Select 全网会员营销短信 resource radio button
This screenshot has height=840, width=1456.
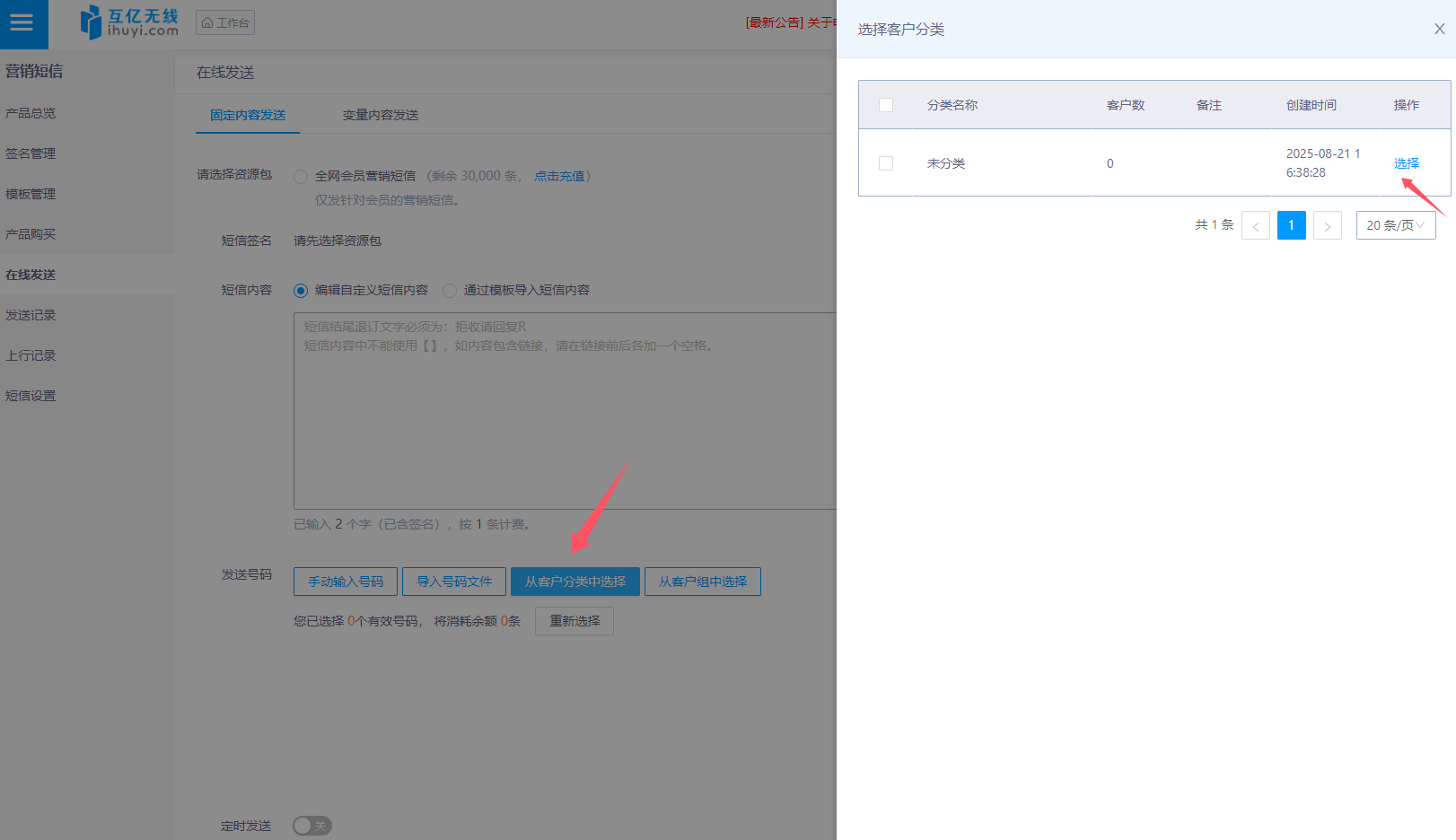[x=301, y=177]
